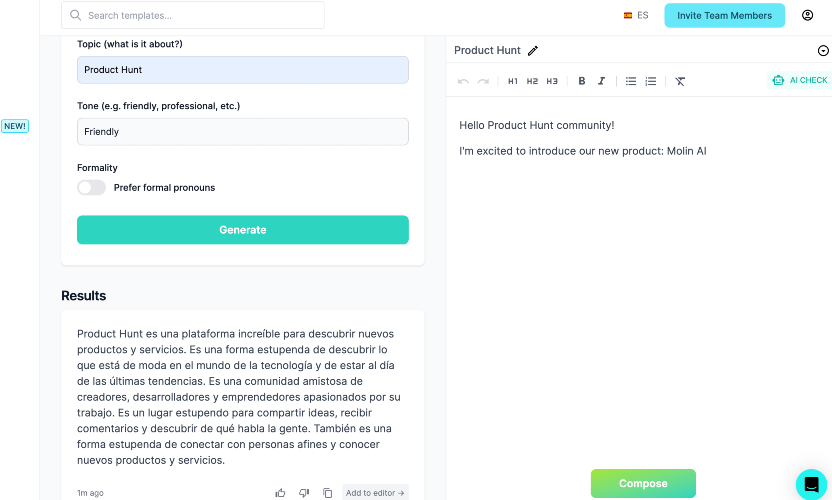
Task: Insert a numbered list
Action: coord(651,81)
